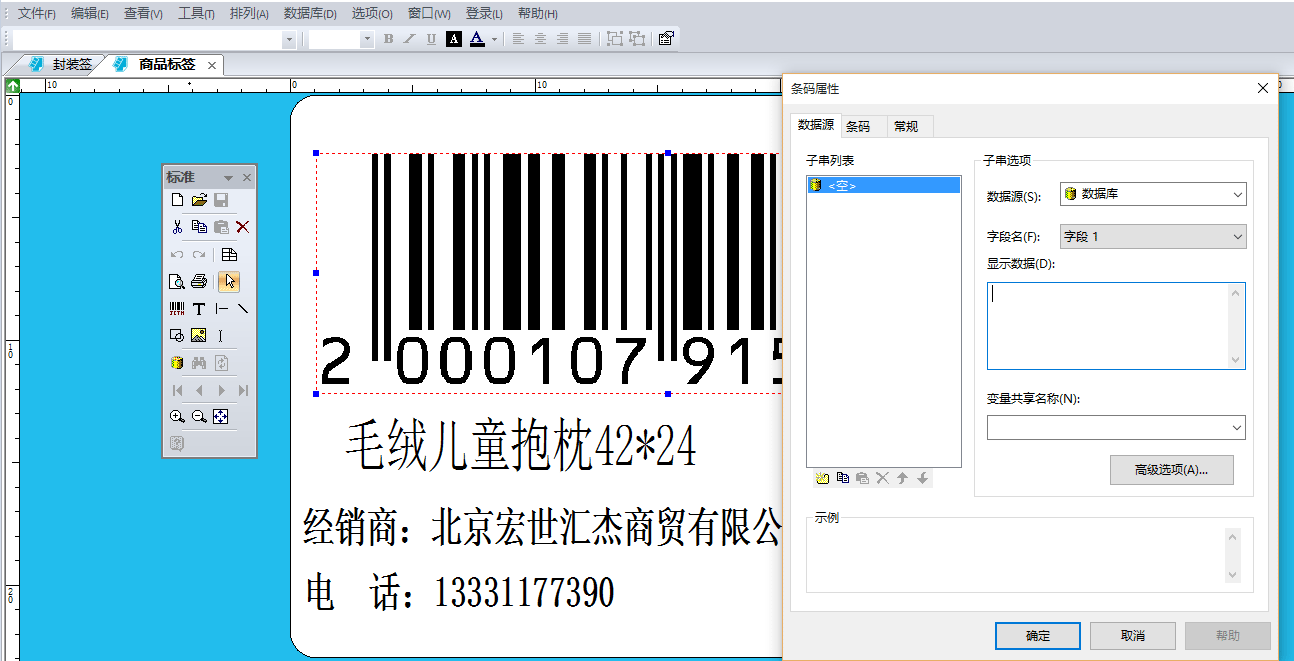Screen dimensions: 1294x661
Task: Click New document icon in 标准 toolbox
Action: (177, 200)
